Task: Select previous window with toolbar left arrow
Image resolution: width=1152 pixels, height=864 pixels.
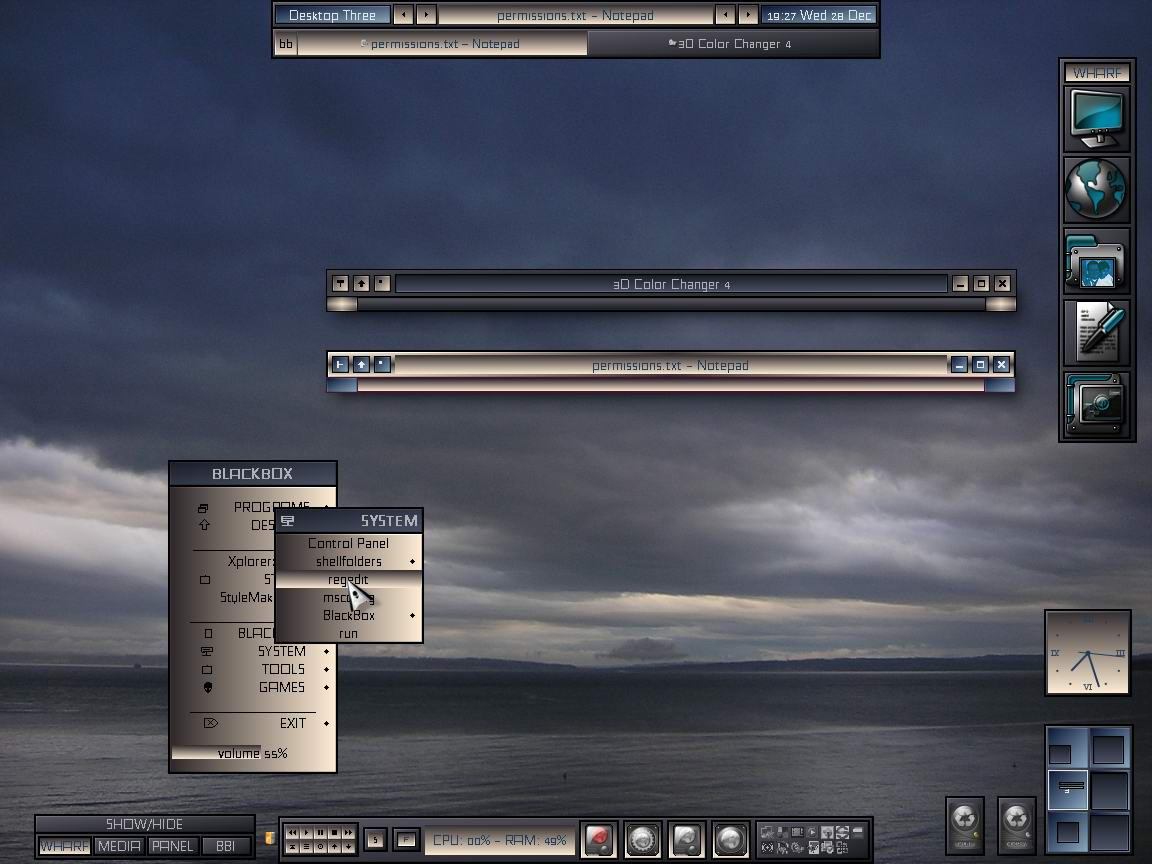Action: pos(725,15)
